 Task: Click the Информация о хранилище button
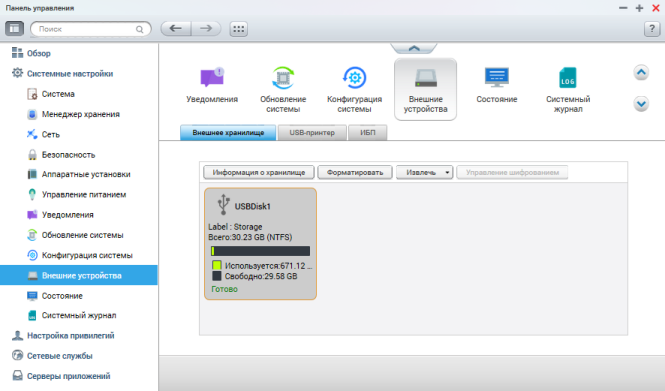coord(259,173)
